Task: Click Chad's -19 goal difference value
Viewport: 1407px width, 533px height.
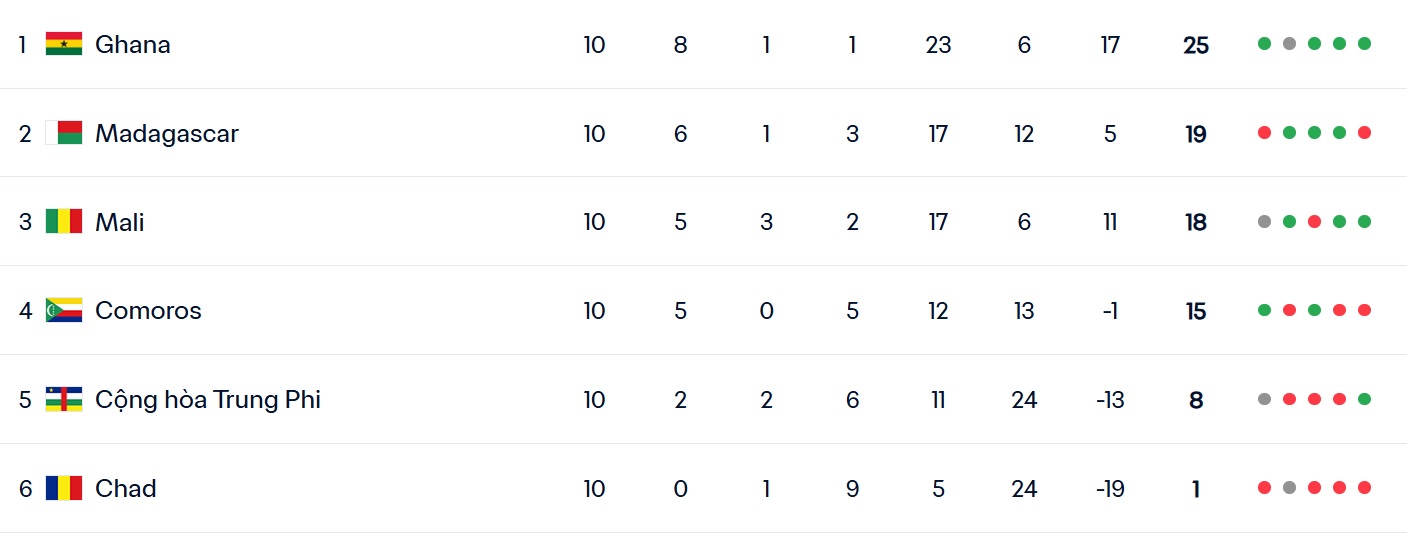Action: (1110, 489)
